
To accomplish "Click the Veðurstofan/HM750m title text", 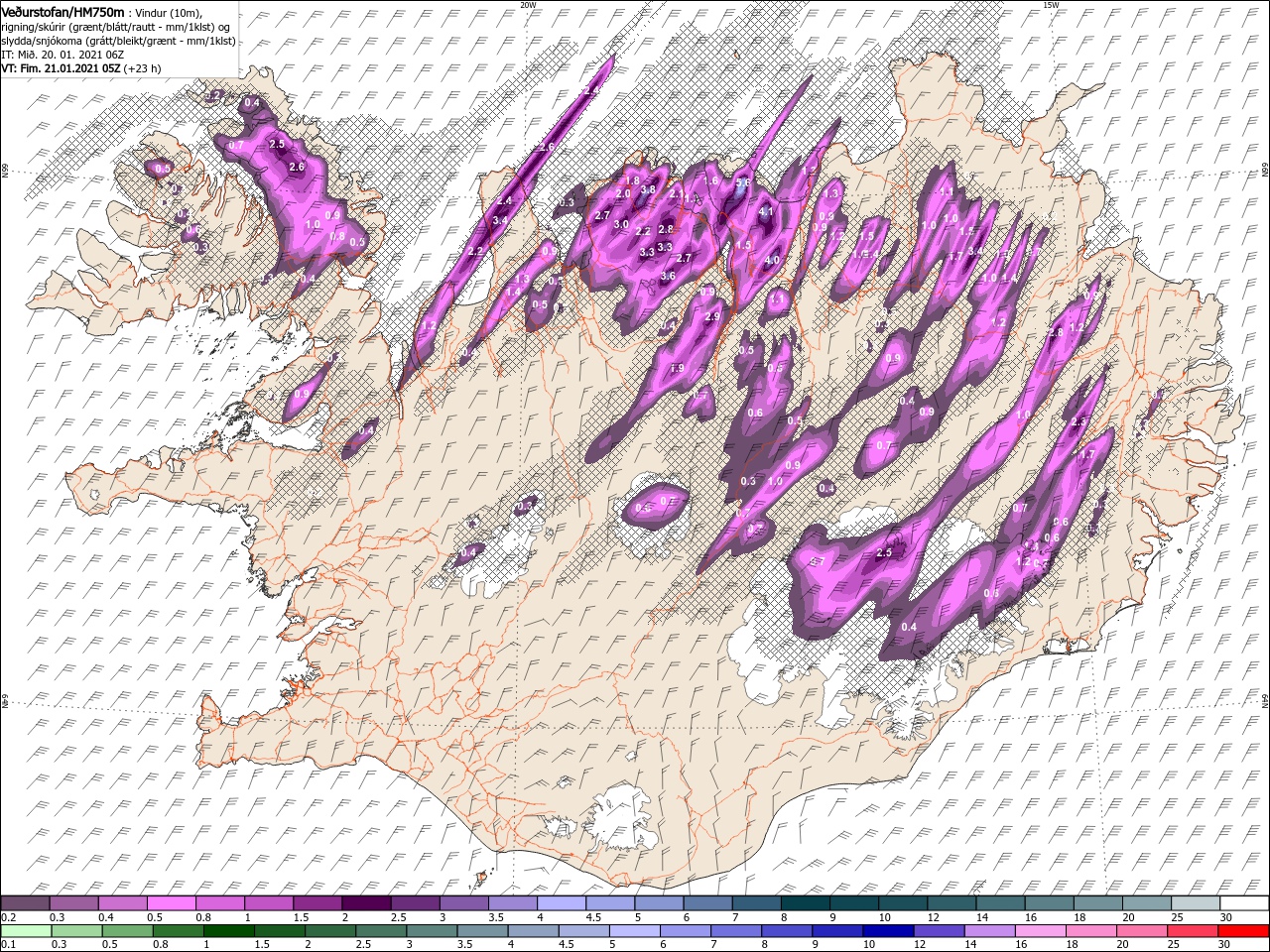I will click(x=63, y=11).
